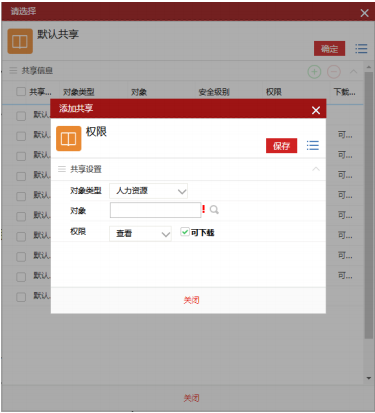375x413 pixels.
Task: Close the 添加共享 dialog with X
Action: coord(316,110)
